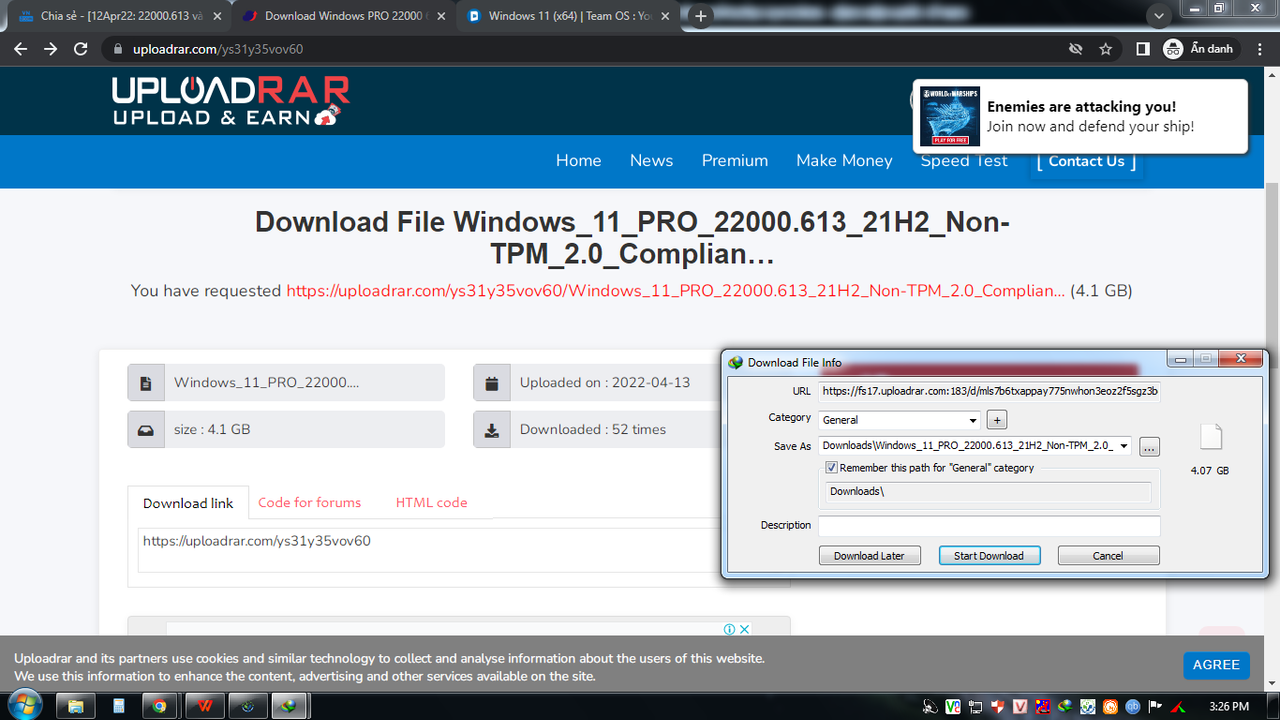Click the file type icon above 4.07 GB

pos(1210,438)
